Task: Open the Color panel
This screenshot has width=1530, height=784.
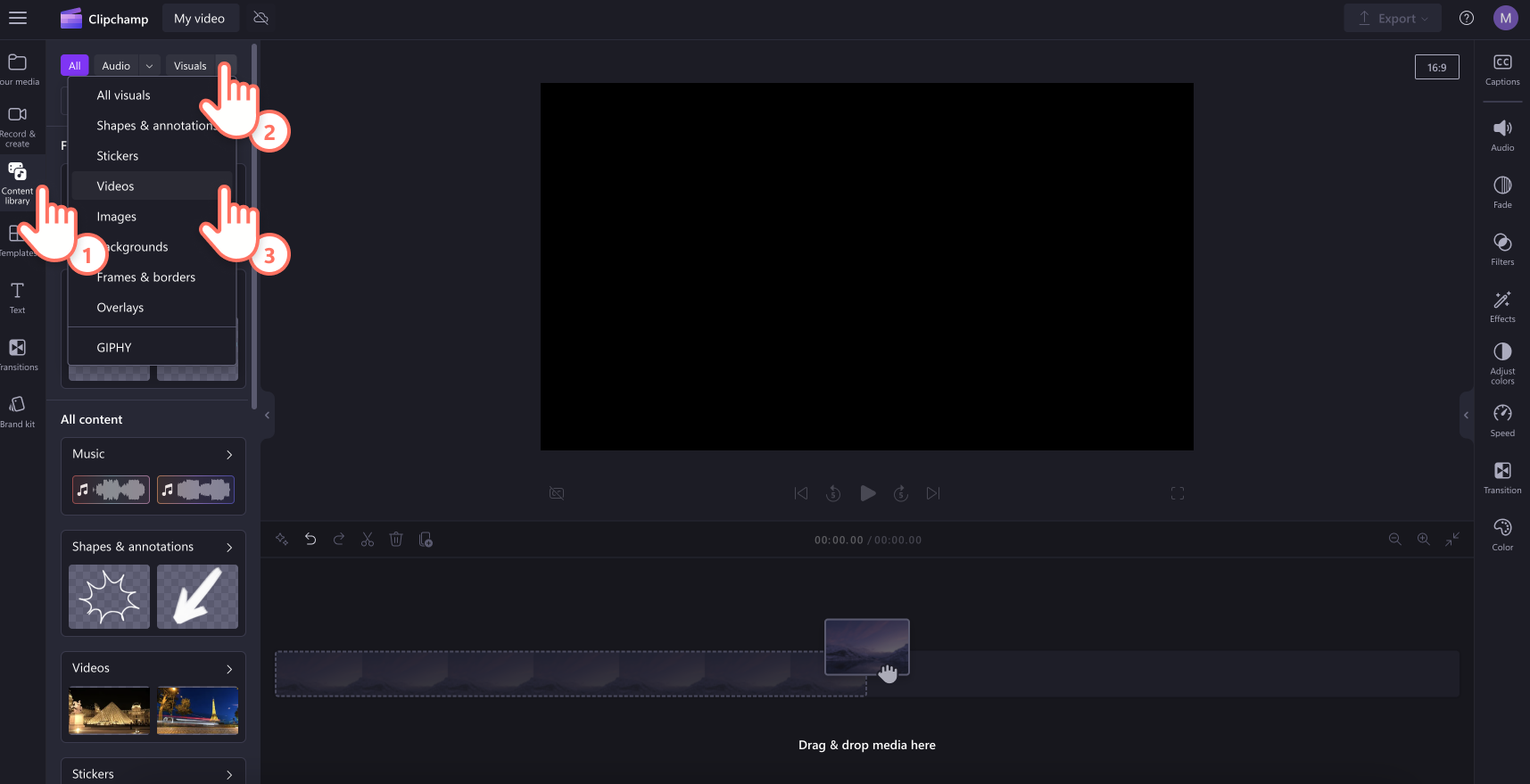Action: [1502, 535]
